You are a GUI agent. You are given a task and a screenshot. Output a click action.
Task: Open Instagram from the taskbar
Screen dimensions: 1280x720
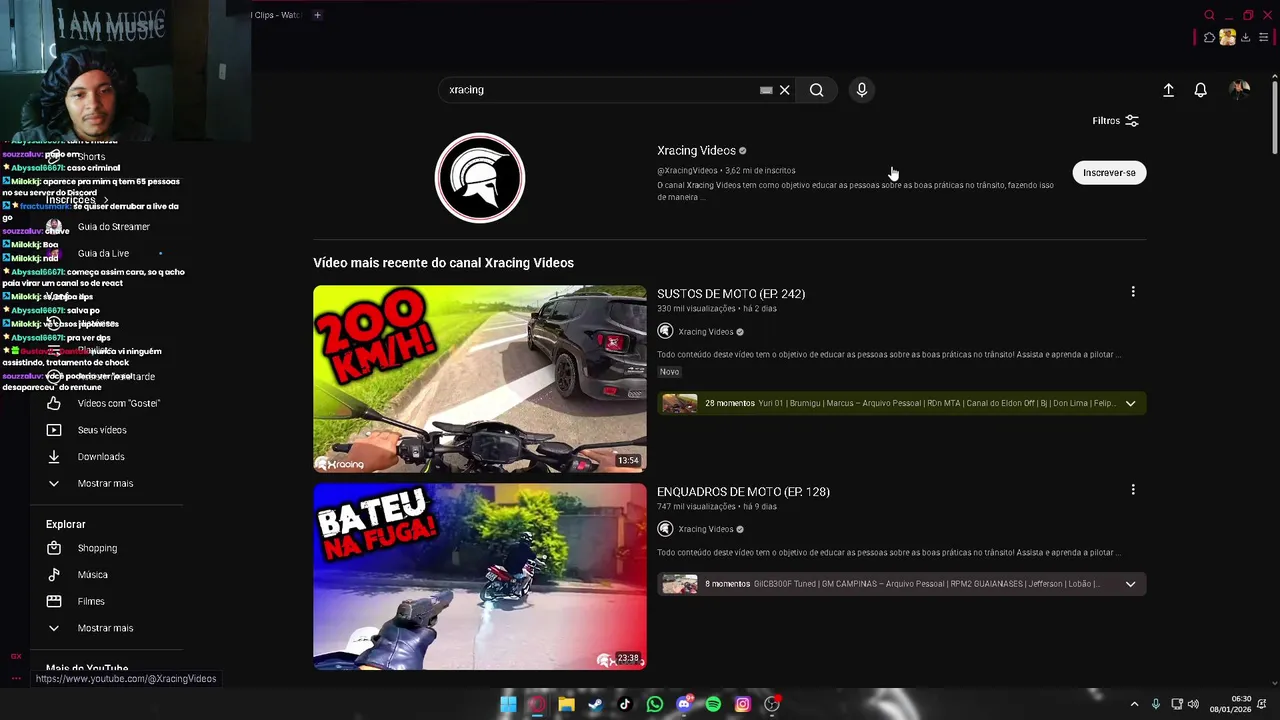[x=743, y=704]
